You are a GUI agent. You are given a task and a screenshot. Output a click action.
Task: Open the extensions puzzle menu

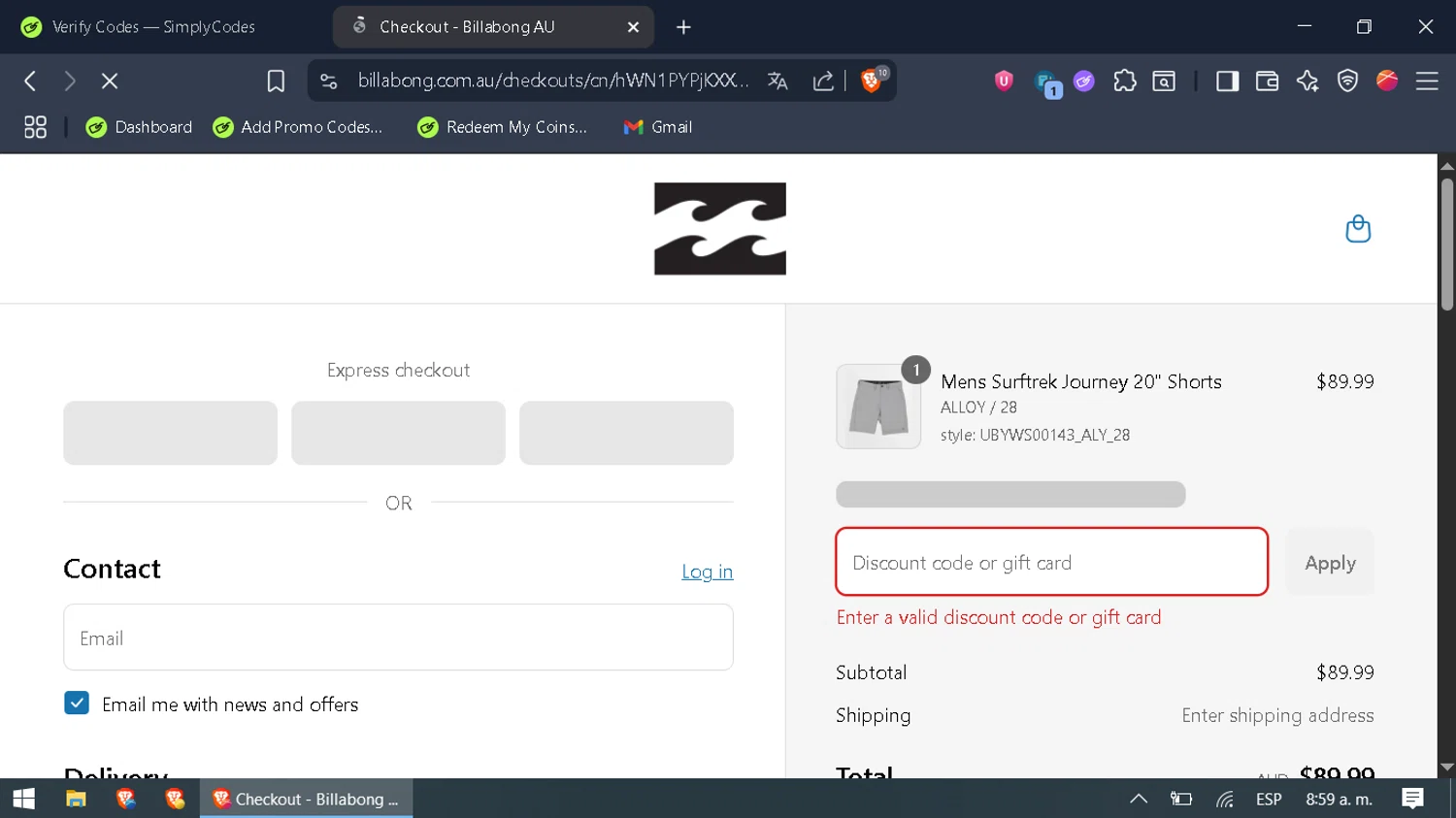point(1125,82)
